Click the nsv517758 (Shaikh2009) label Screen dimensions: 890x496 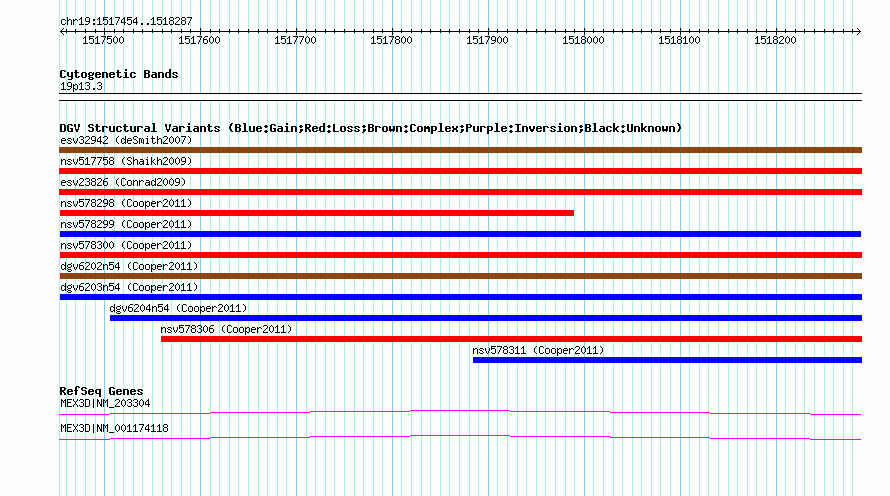point(126,161)
